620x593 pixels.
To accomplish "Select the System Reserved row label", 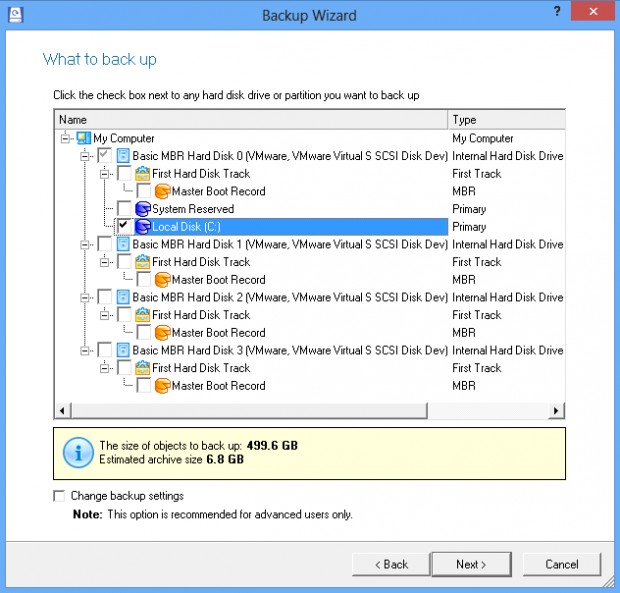I will [193, 209].
